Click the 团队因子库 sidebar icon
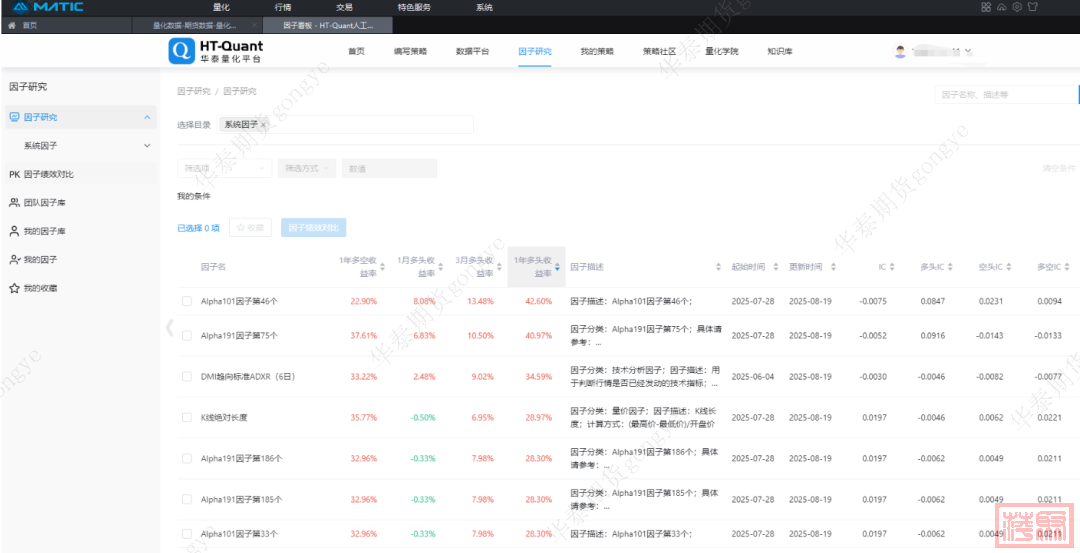1080x553 pixels. coord(14,202)
